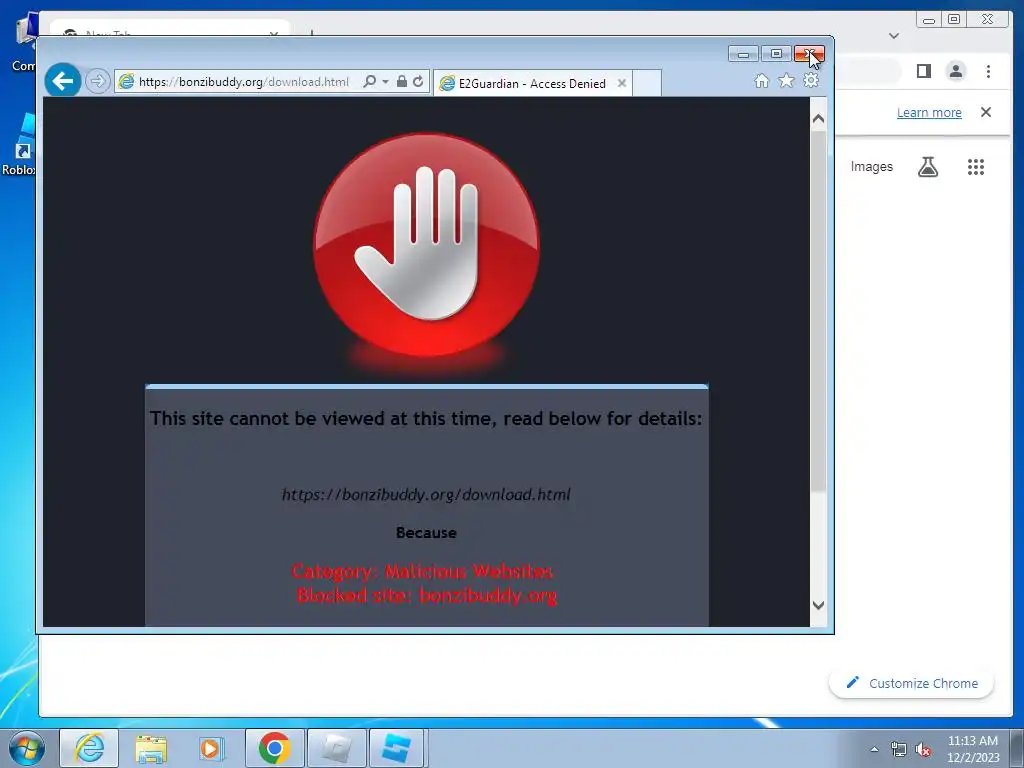Open the Chrome profile avatar
The width and height of the screenshot is (1024, 768).
956,71
